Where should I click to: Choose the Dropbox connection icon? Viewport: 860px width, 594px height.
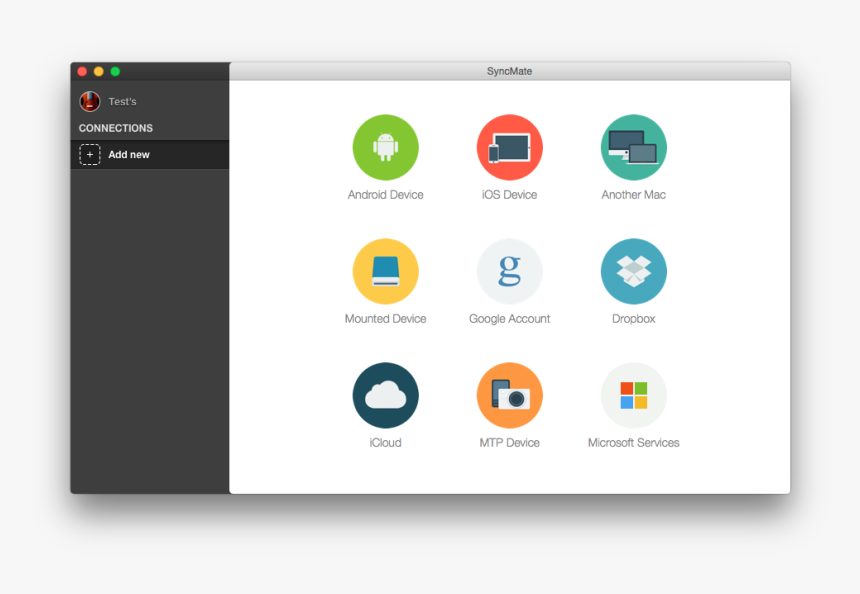click(633, 271)
